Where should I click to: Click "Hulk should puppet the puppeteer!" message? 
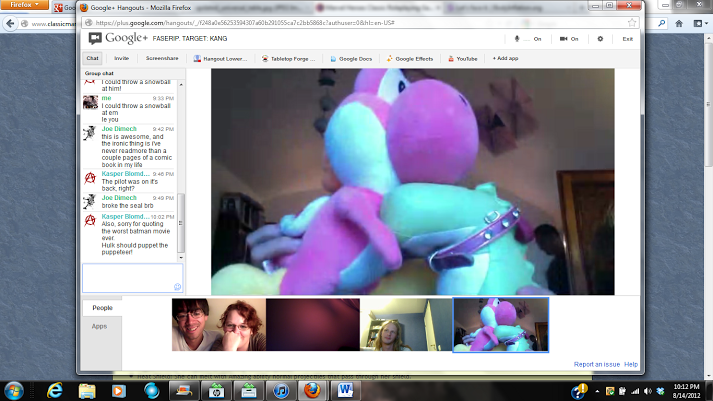point(135,249)
